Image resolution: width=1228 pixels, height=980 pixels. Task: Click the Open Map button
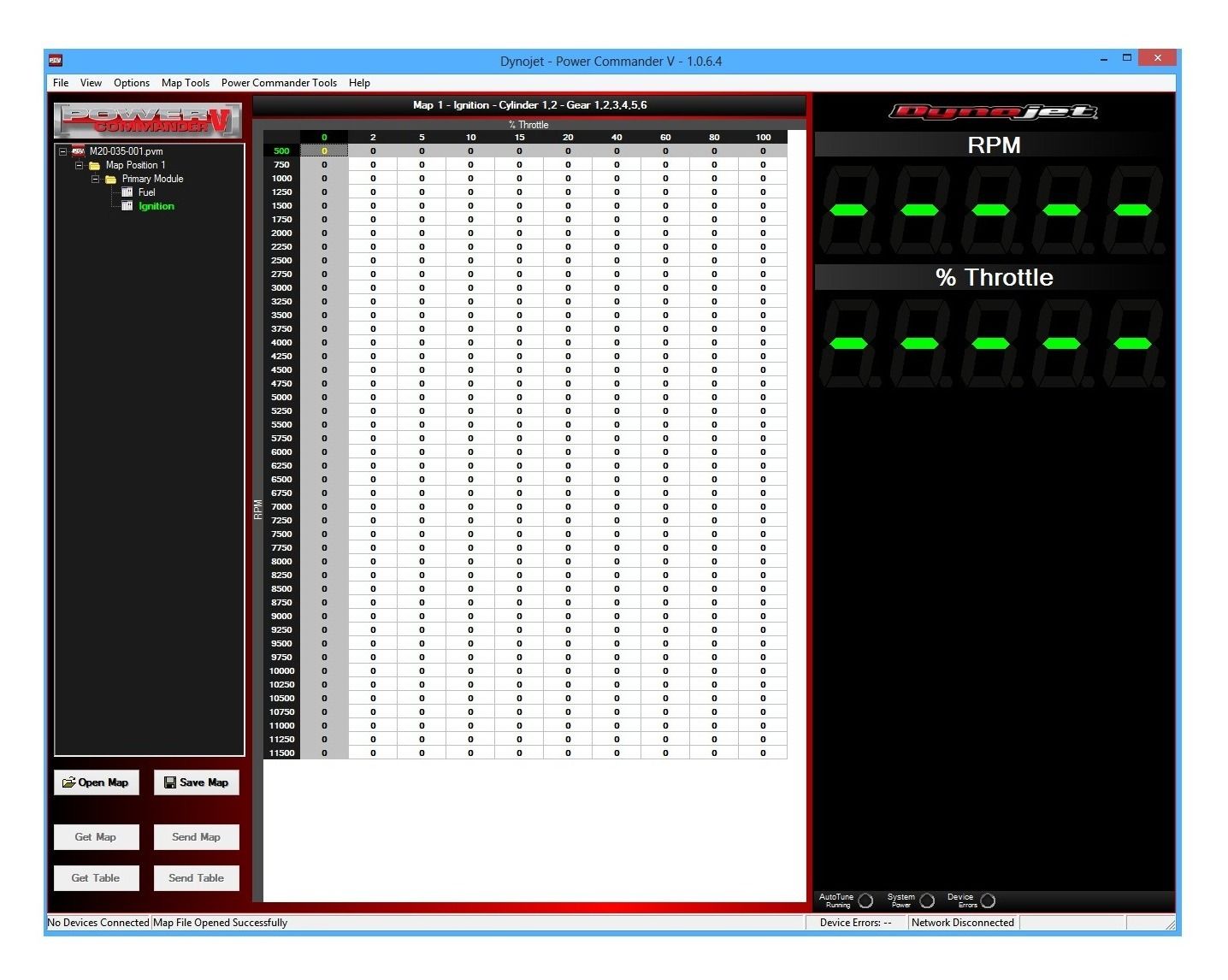(96, 782)
